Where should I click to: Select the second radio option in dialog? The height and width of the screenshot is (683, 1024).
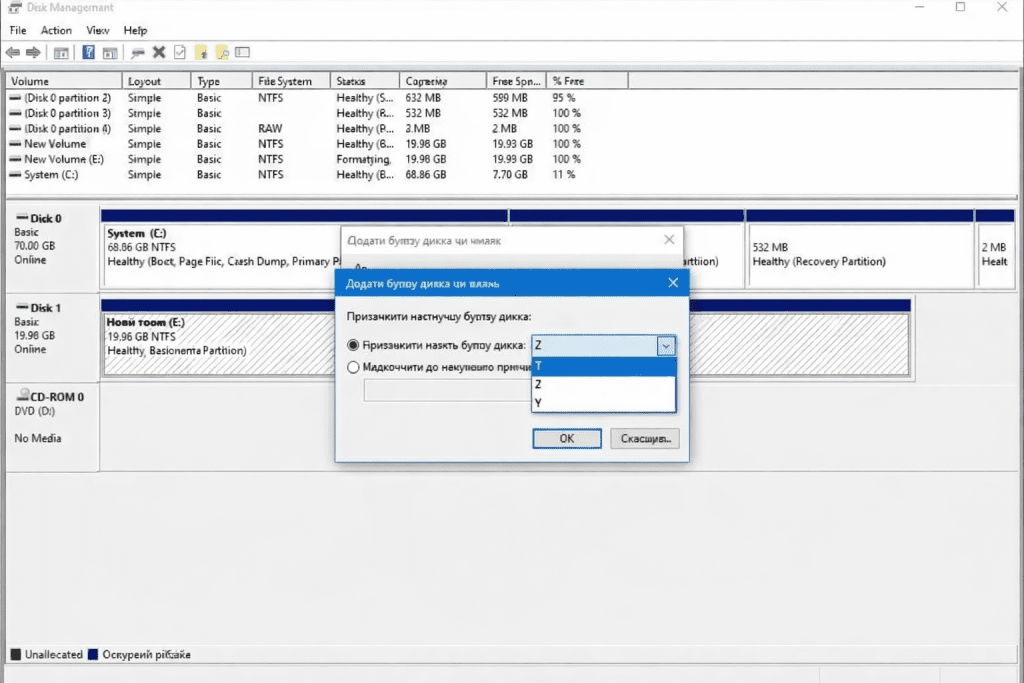[x=352, y=367]
